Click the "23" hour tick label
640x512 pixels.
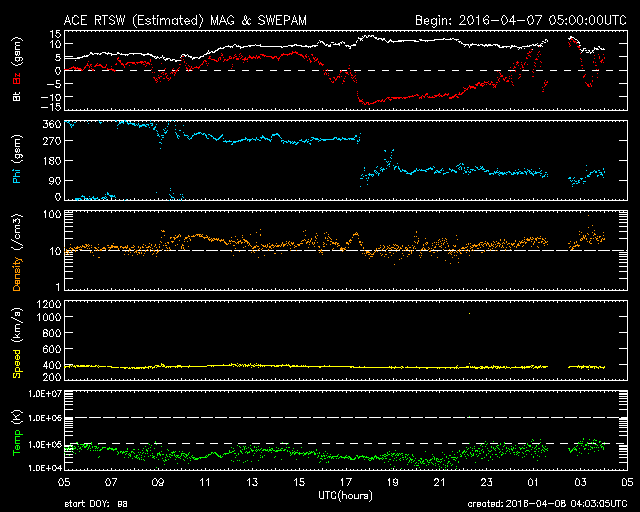tap(487, 482)
